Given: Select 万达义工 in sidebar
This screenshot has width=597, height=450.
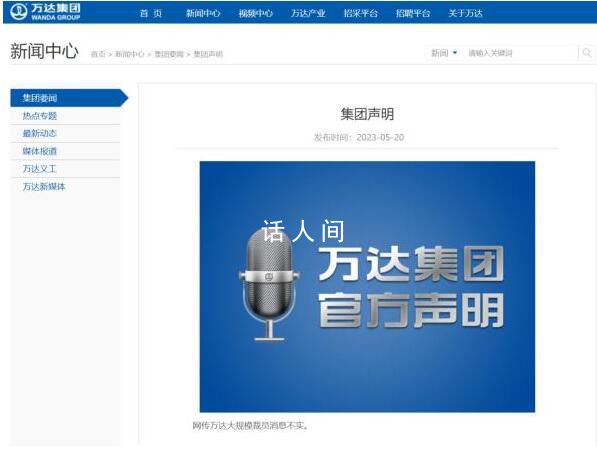Looking at the screenshot, I should [x=65, y=169].
